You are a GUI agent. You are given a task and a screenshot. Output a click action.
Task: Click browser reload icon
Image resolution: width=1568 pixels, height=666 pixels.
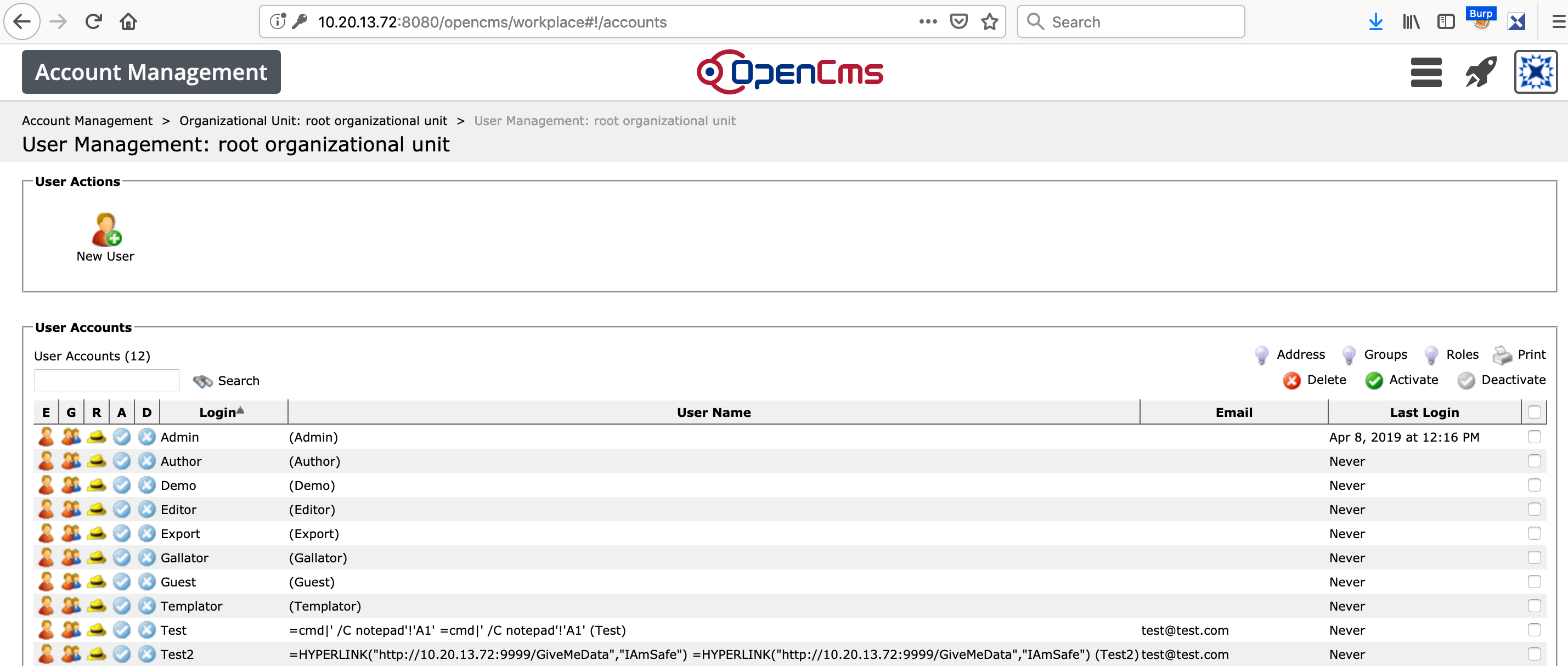coord(93,22)
